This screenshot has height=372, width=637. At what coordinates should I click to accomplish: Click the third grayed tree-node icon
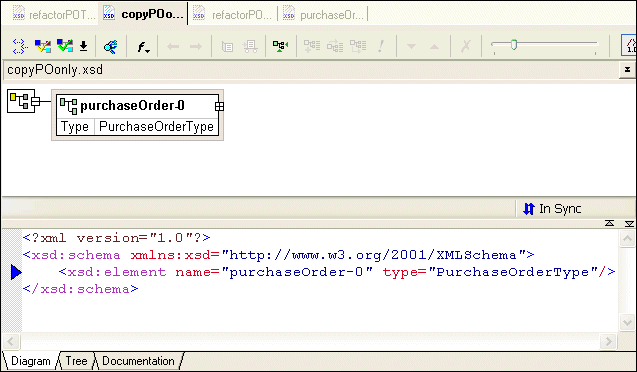[358, 46]
